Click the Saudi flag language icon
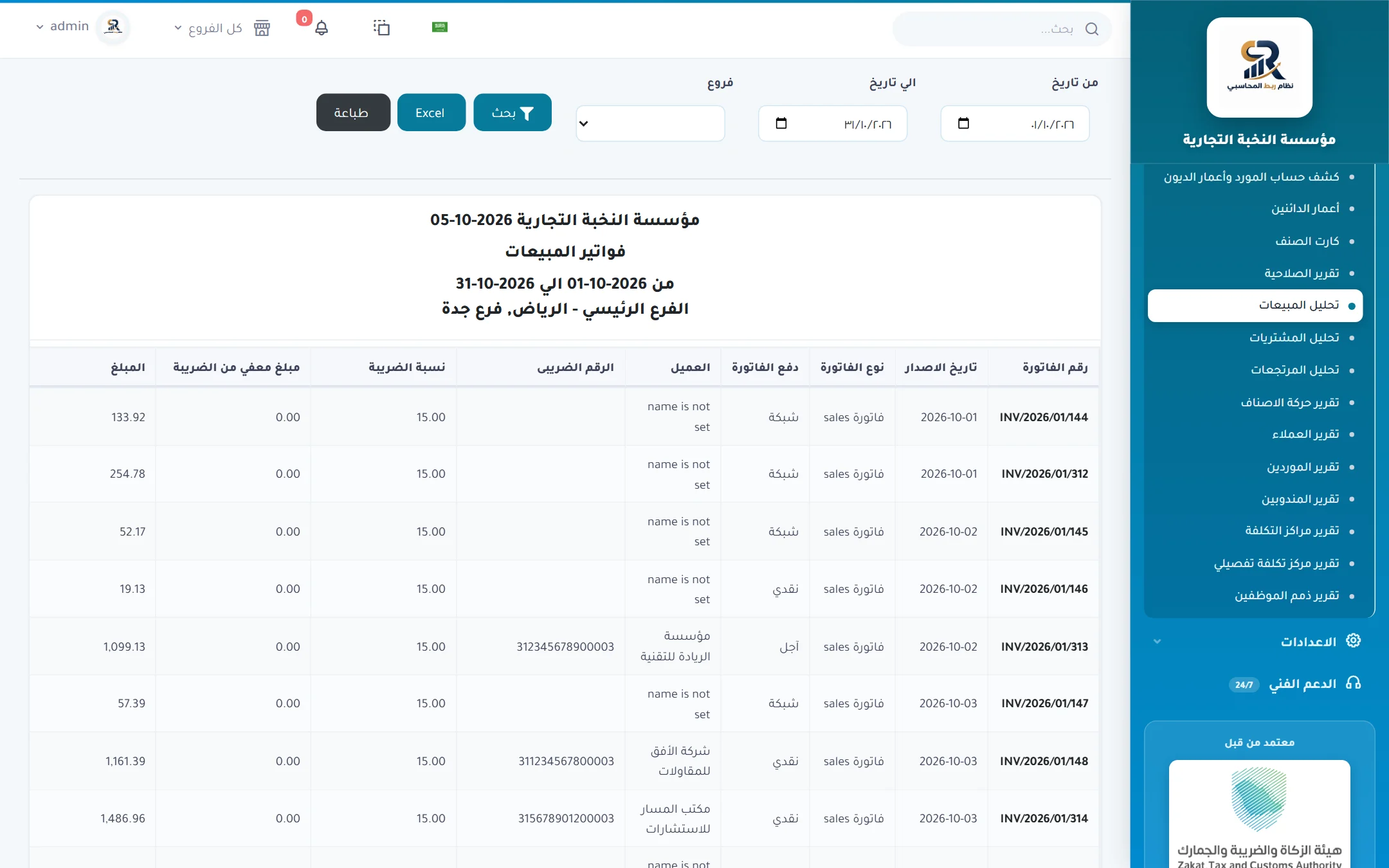 [x=440, y=27]
